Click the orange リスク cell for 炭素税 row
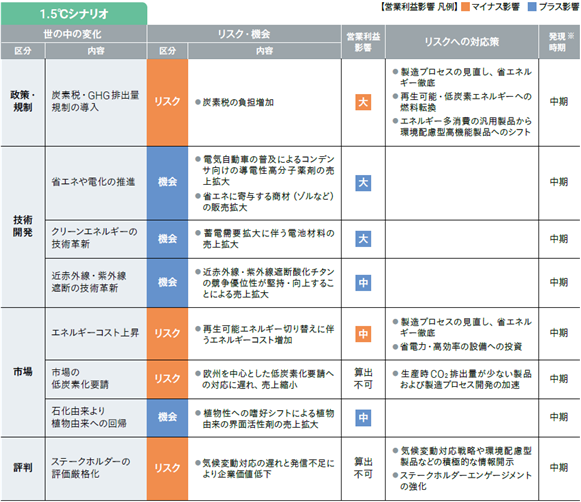 (x=167, y=102)
